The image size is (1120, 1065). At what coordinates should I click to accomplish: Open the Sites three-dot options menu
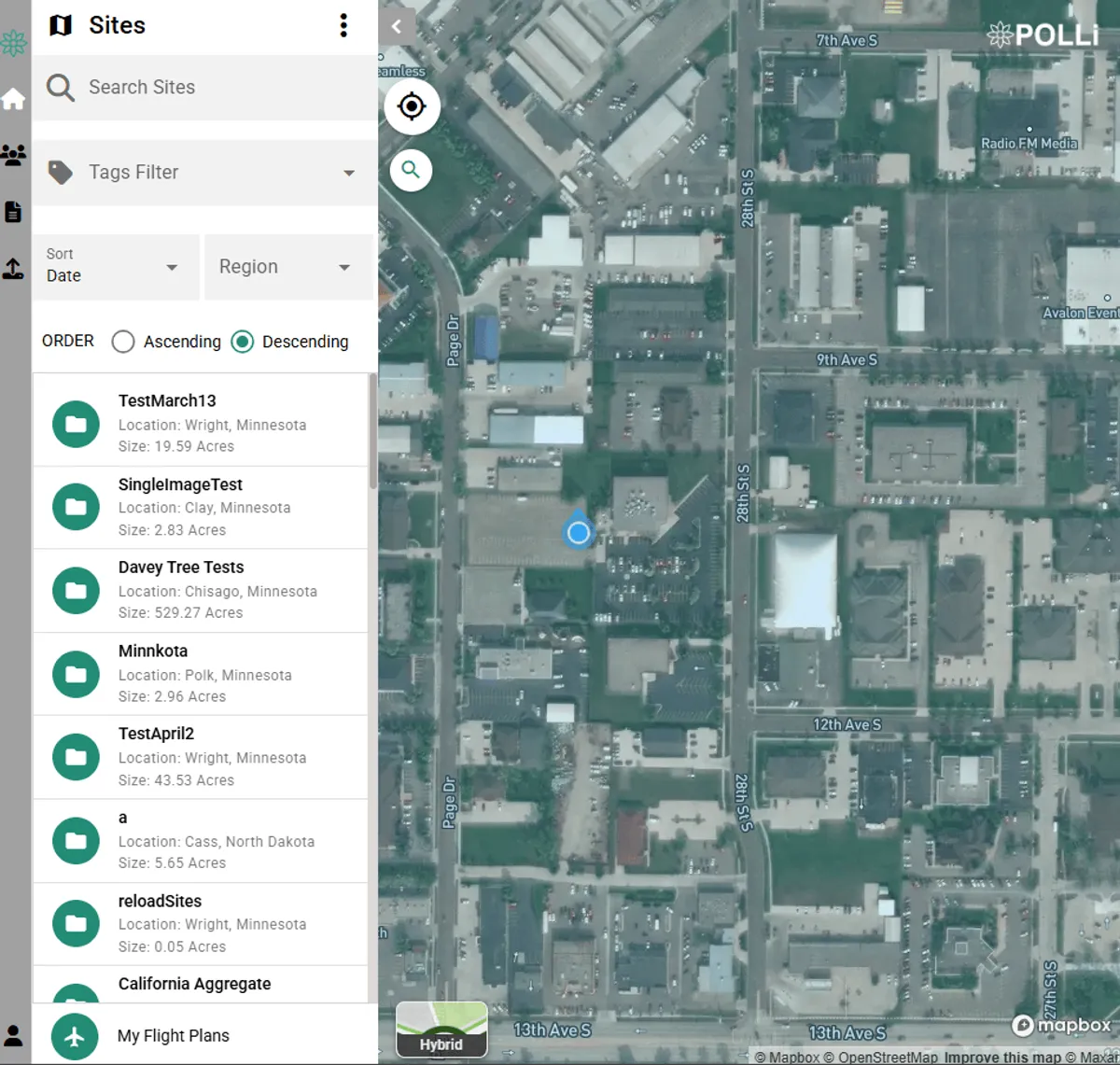click(343, 25)
